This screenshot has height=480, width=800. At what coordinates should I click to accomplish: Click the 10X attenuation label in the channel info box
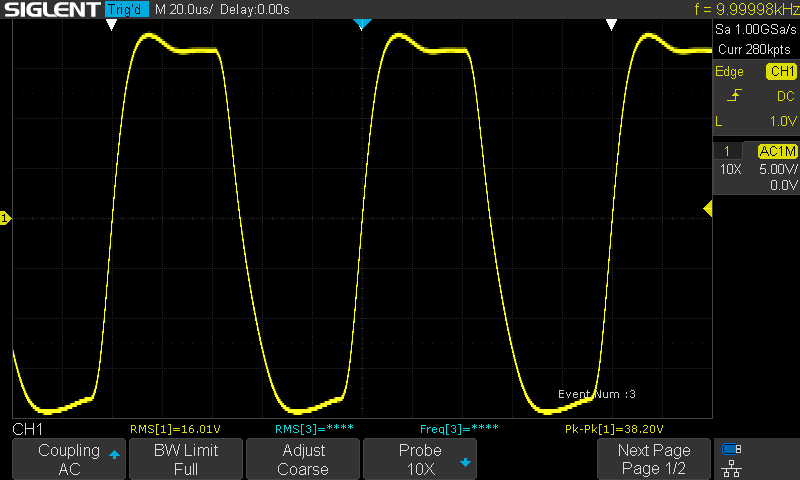click(x=730, y=169)
